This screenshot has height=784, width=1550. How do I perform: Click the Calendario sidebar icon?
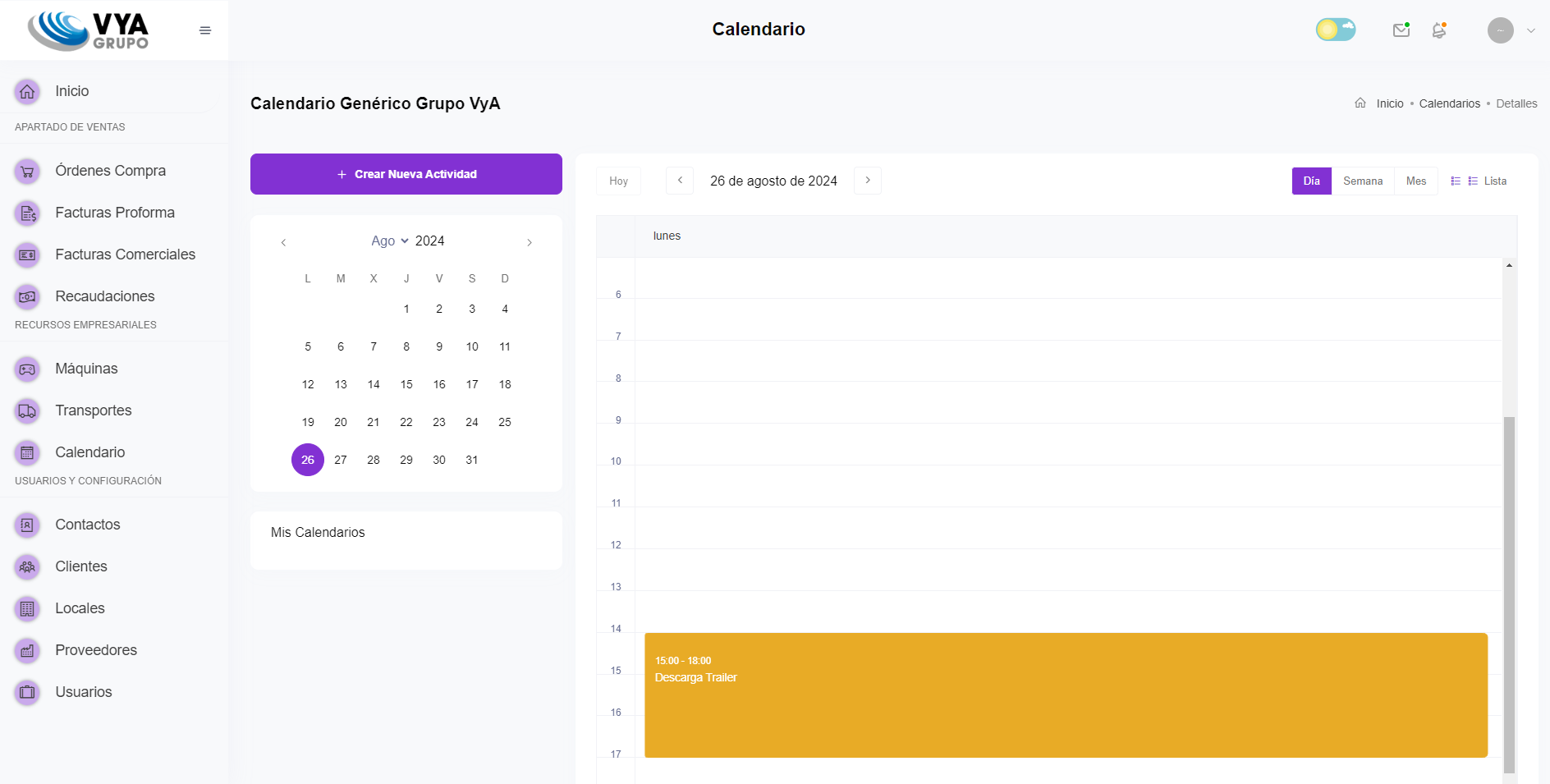27,452
